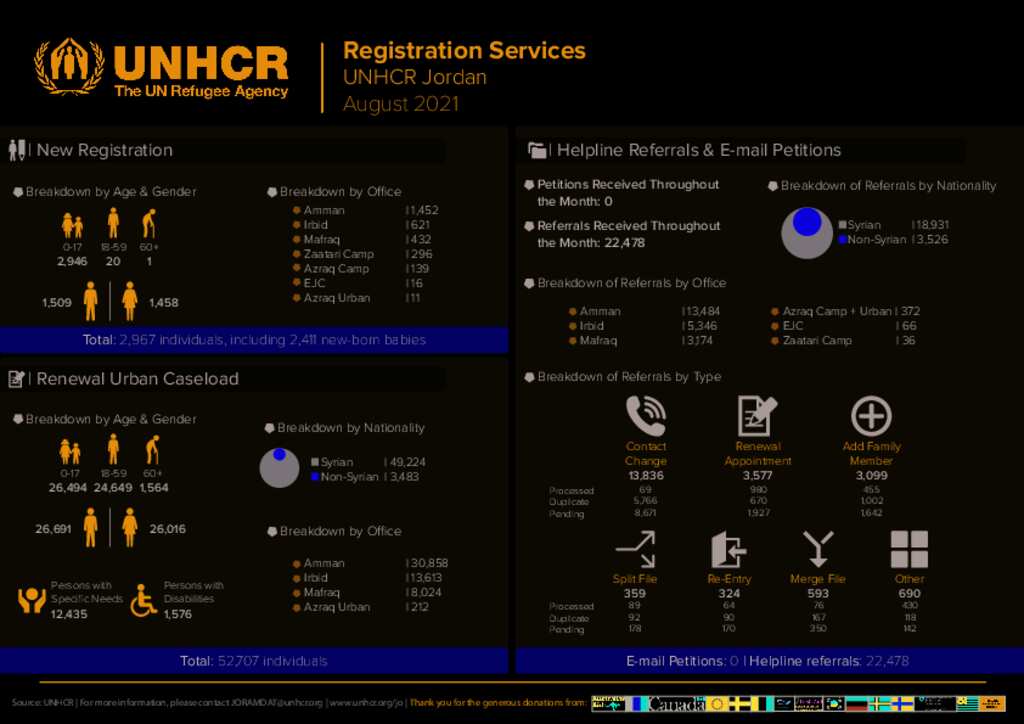The image size is (1024, 724).
Task: Click the blue Non-Syrian legend swatch in referrals
Action: (842, 240)
